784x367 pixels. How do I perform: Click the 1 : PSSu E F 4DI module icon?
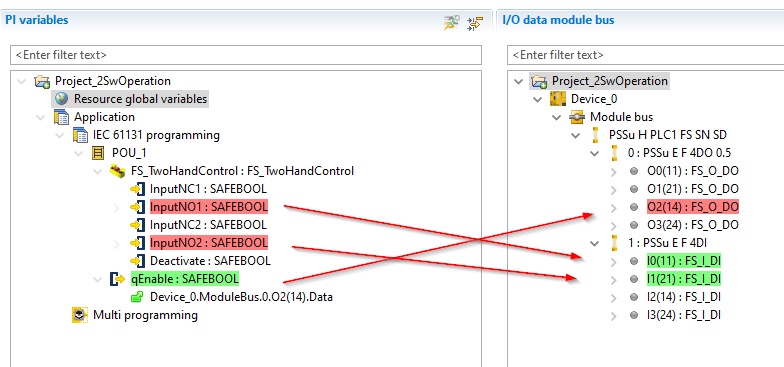tap(614, 243)
